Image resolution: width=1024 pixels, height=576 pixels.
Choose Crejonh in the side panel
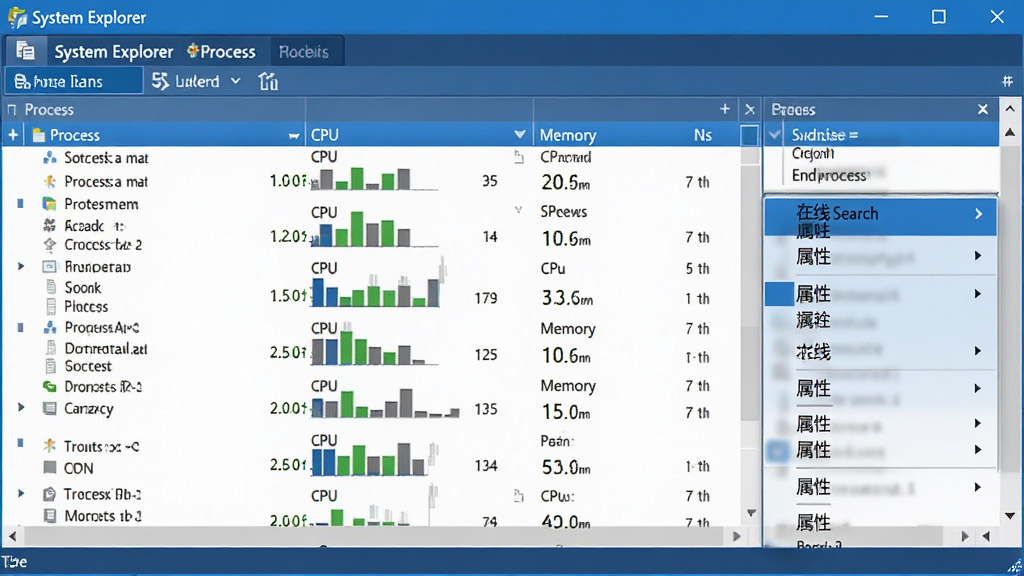click(x=812, y=153)
